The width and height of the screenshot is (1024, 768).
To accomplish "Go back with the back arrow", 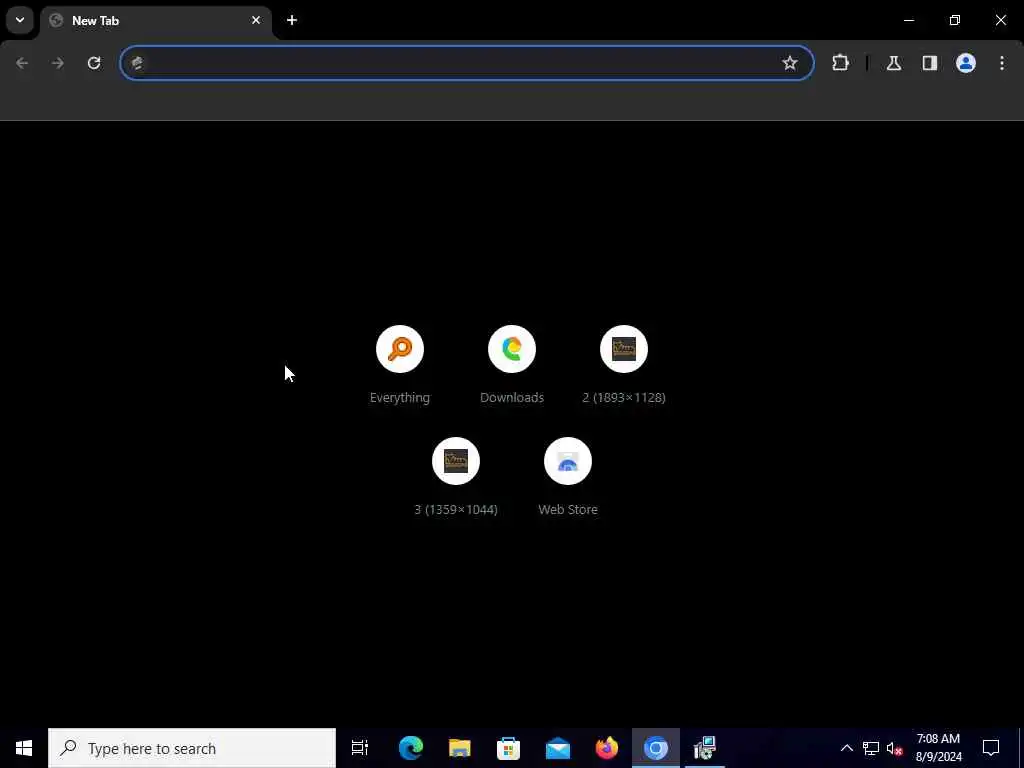I will [x=22, y=63].
